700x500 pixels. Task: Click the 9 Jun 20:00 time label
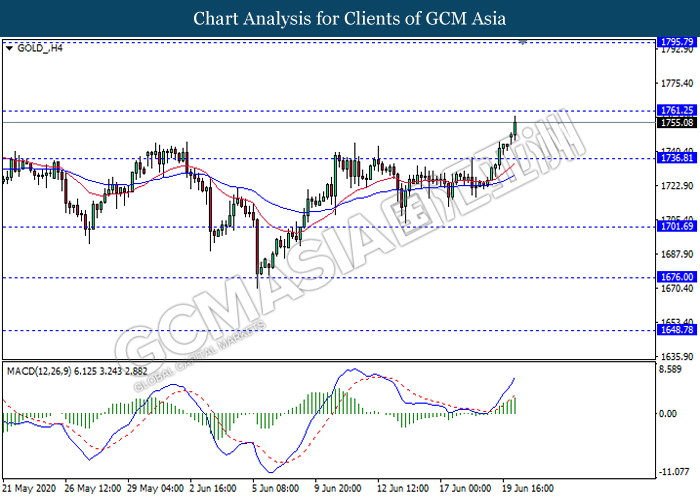tap(338, 488)
